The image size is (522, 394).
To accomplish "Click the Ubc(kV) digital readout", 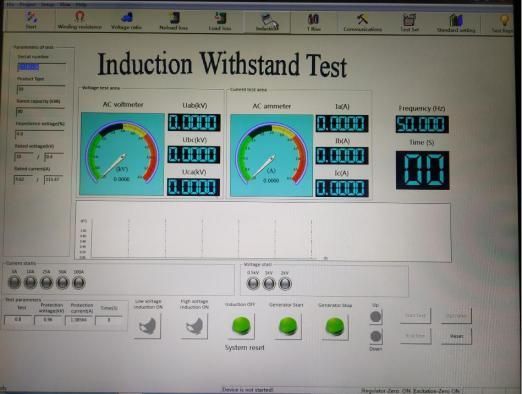I will tap(194, 154).
